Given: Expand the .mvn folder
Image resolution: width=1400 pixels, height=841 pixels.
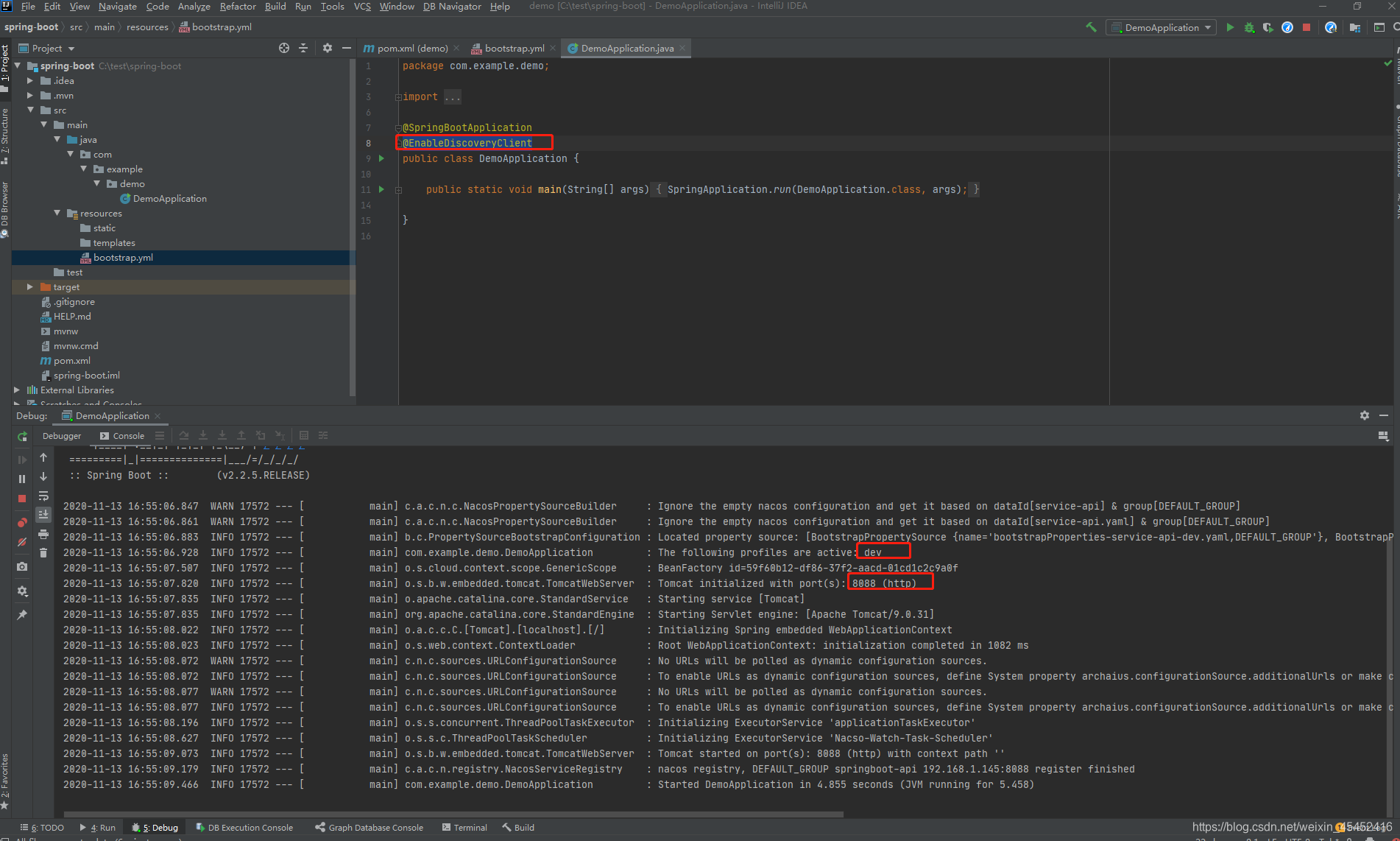Looking at the screenshot, I should pyautogui.click(x=30, y=95).
